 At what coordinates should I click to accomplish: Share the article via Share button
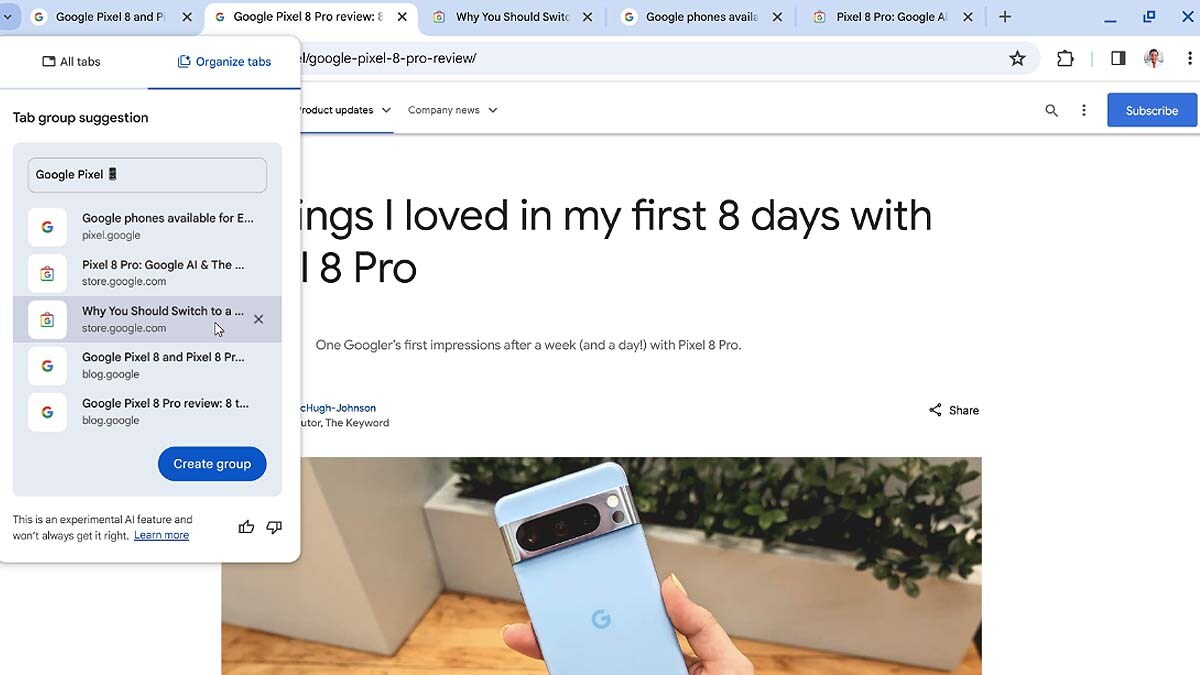click(954, 410)
